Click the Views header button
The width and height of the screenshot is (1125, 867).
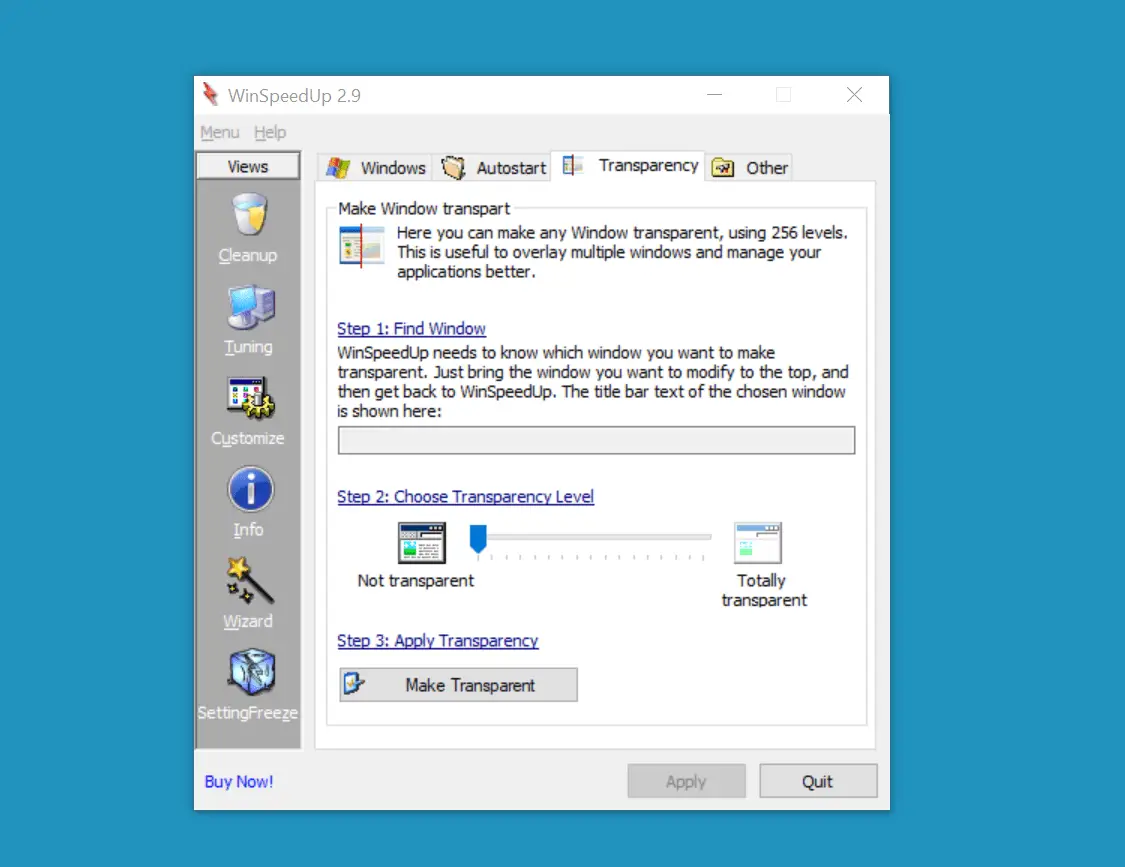tap(248, 167)
